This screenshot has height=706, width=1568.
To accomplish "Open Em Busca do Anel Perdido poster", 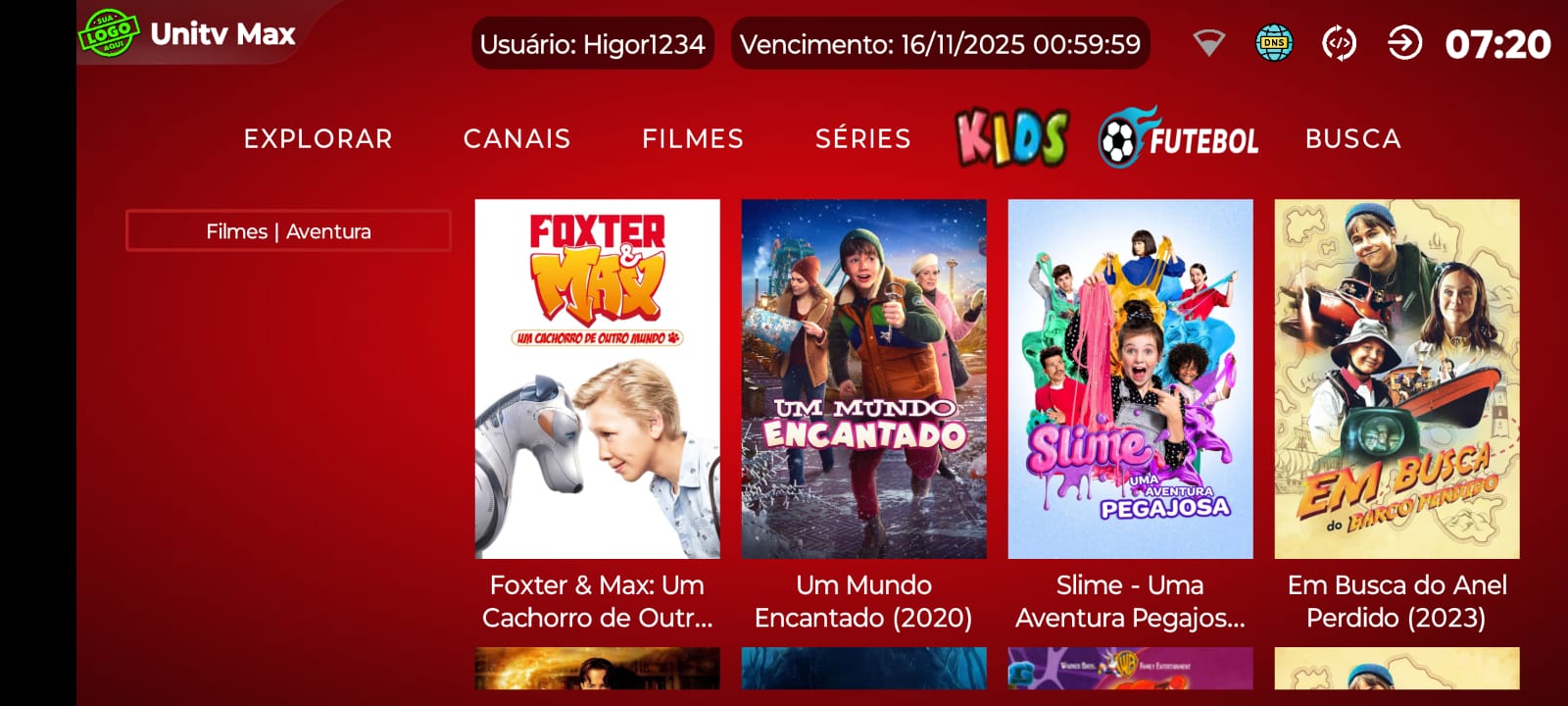I will point(1397,379).
